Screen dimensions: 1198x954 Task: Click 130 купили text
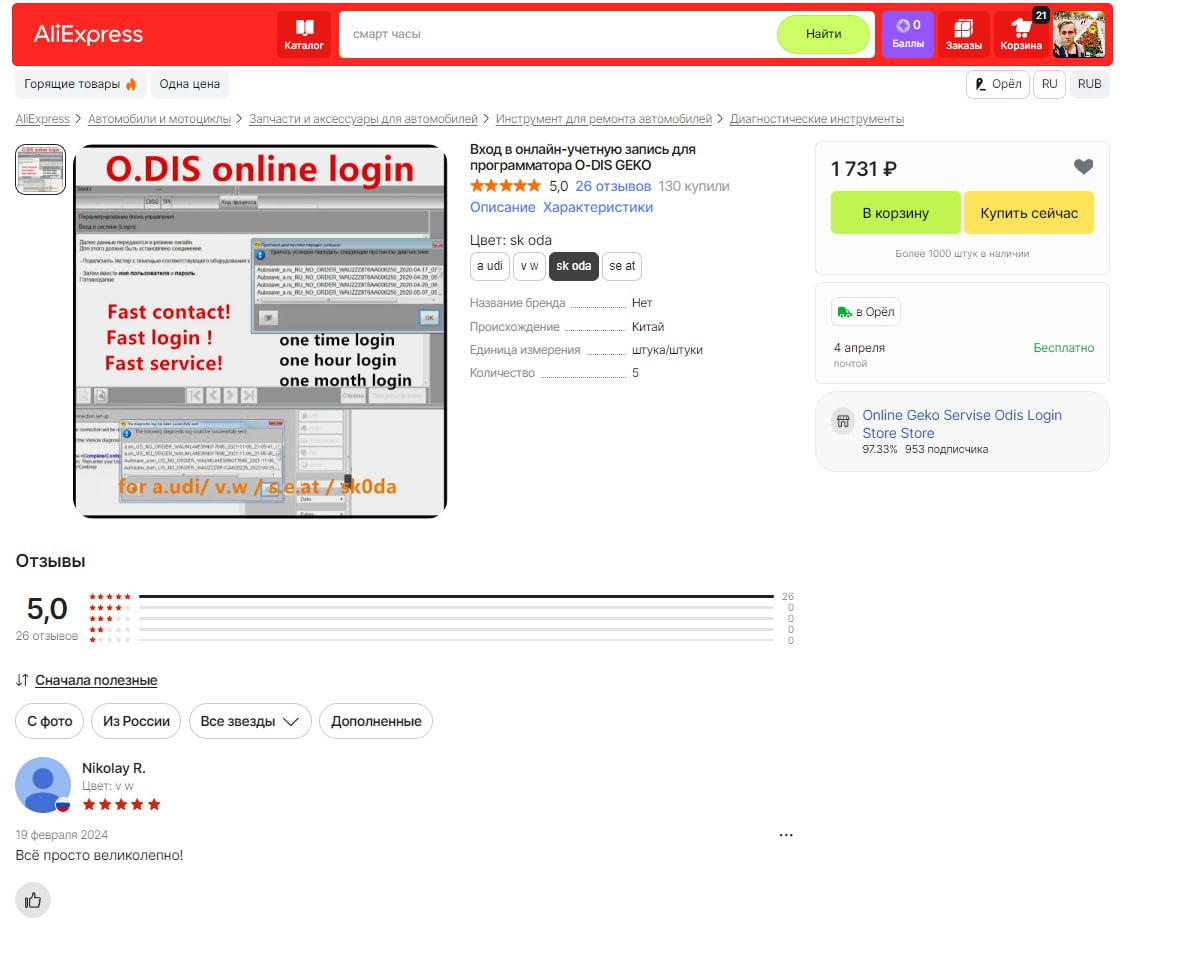coord(694,186)
